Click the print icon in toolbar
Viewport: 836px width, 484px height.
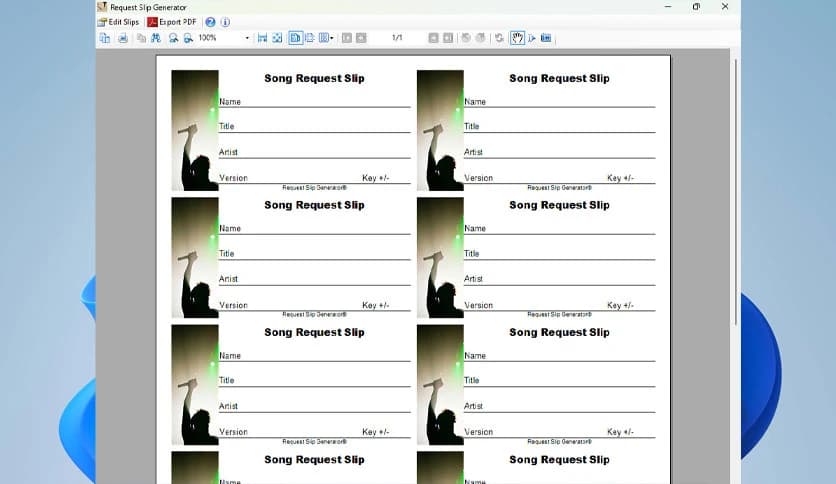(x=123, y=38)
